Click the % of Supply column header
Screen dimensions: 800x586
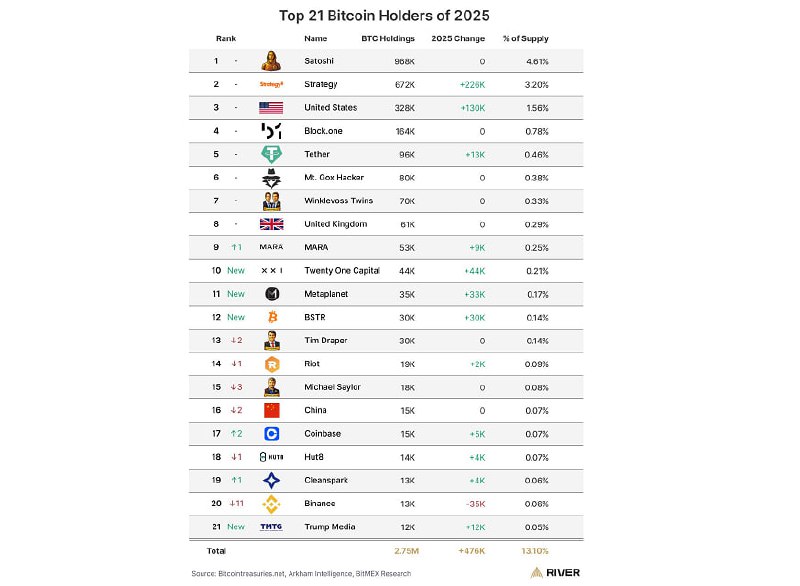click(527, 39)
